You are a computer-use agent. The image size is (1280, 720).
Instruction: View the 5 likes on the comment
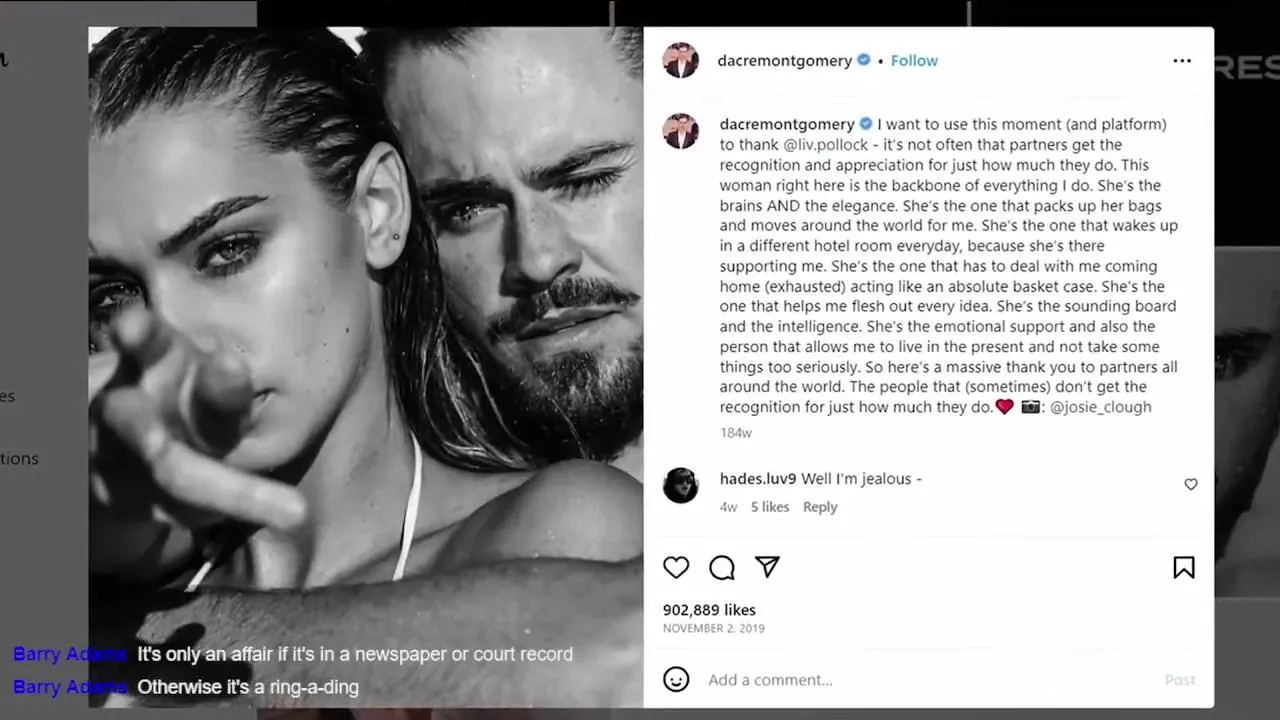770,507
